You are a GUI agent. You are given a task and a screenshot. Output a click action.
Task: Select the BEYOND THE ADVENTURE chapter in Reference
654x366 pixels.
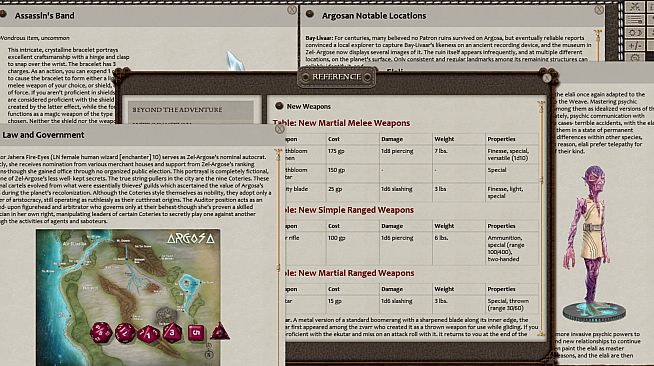coord(191,111)
